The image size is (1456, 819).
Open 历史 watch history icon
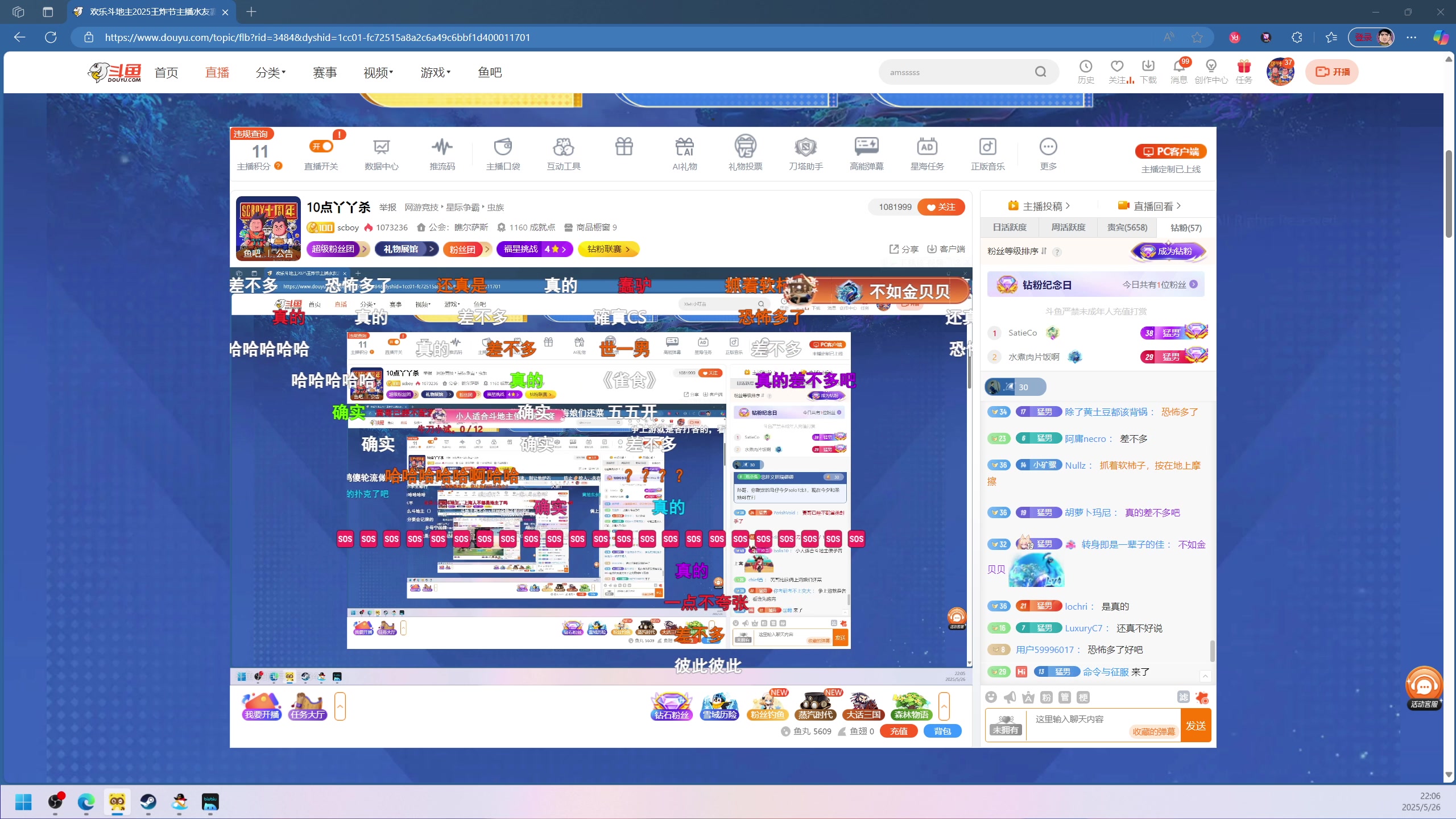[x=1086, y=72]
